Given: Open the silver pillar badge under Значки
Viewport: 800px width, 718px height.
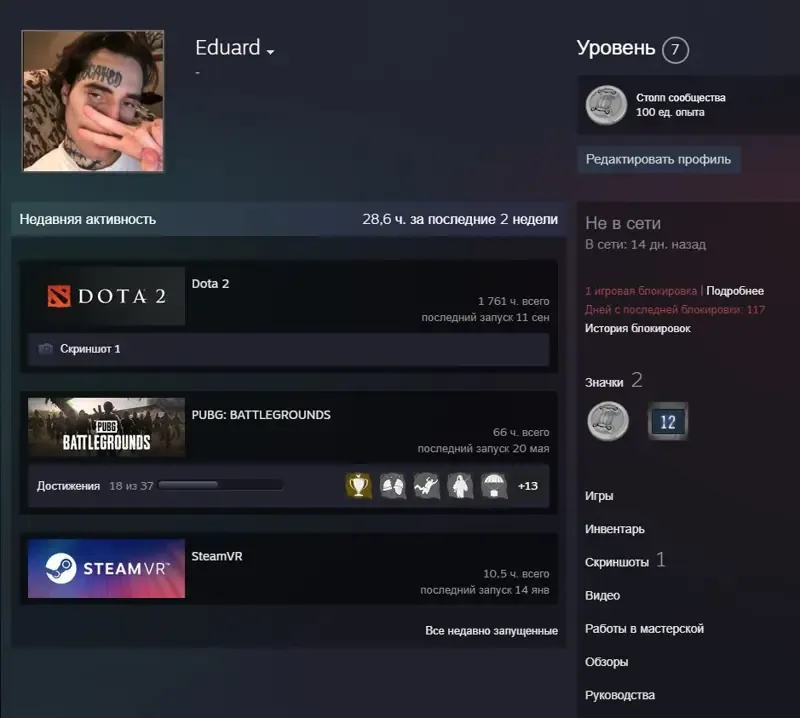Looking at the screenshot, I should click(608, 420).
